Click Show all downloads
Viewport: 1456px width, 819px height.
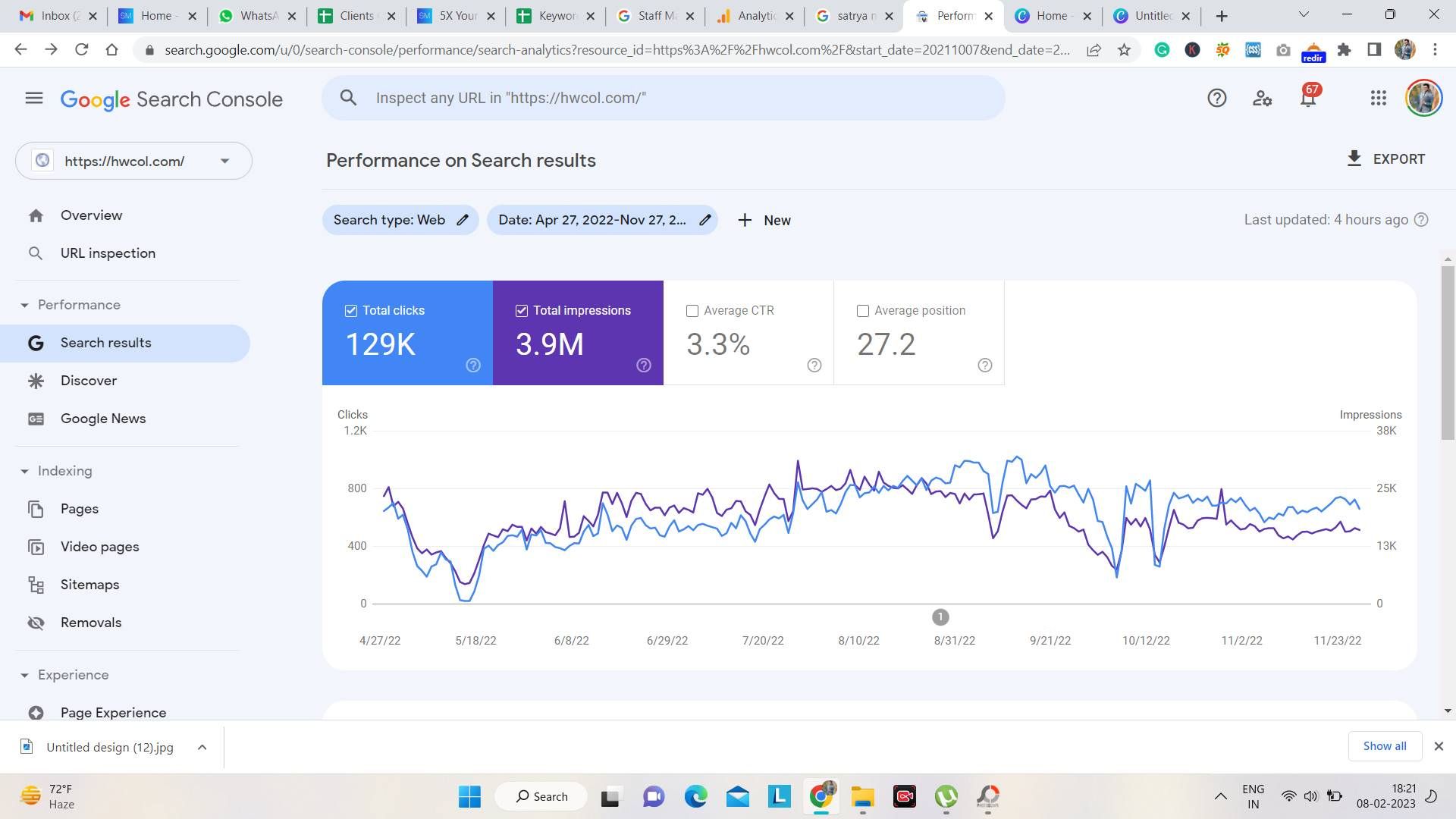coord(1385,746)
